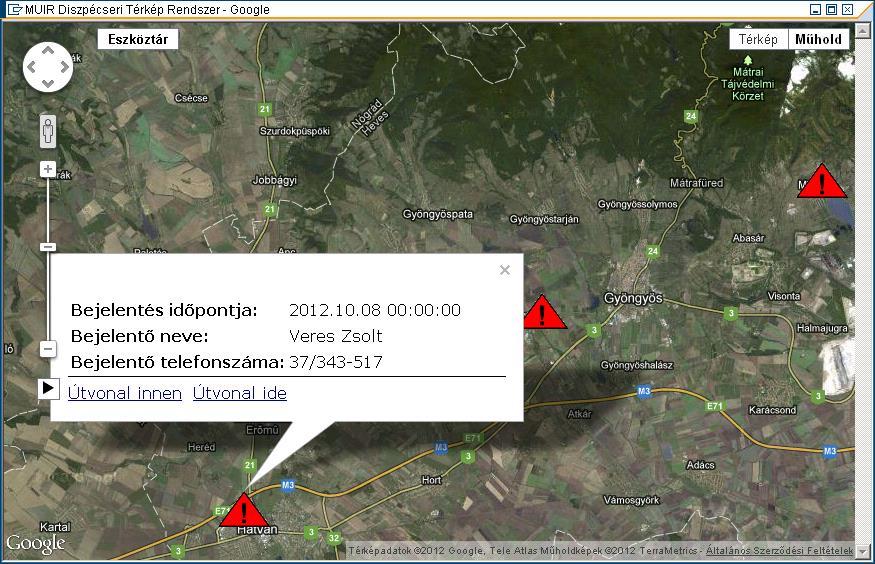Click the window title bar icon
The height and width of the screenshot is (564, 875).
click(x=14, y=9)
